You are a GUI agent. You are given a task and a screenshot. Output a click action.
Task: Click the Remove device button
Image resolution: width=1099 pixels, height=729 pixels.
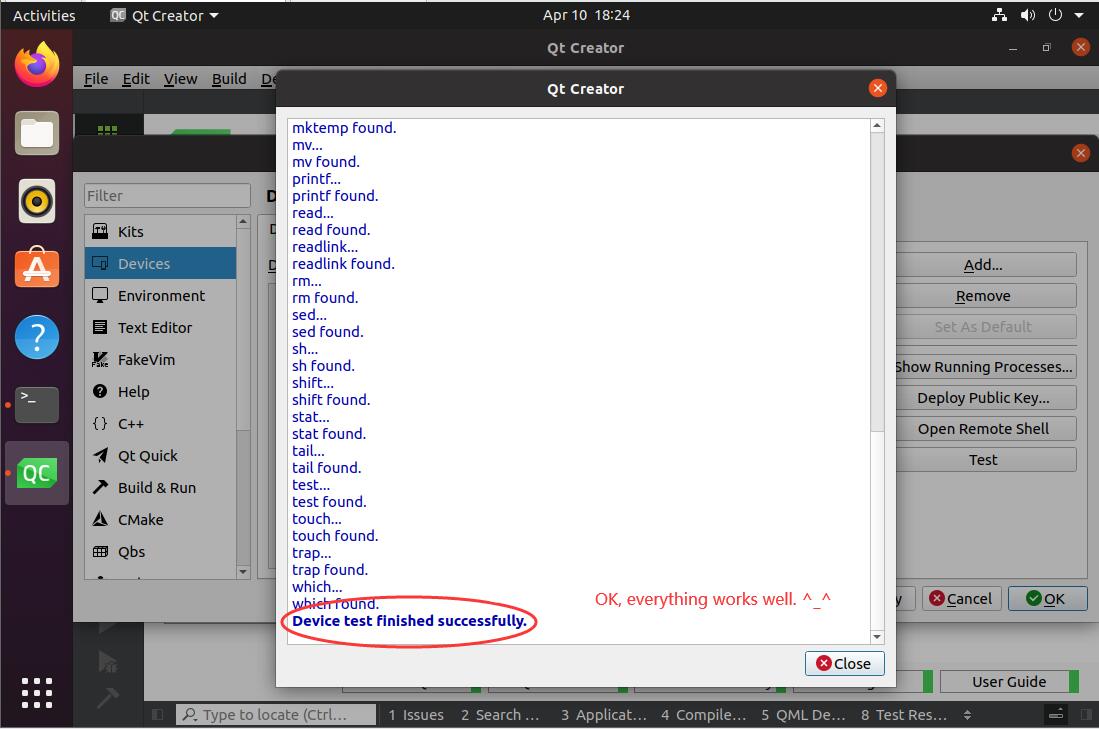tap(985, 296)
